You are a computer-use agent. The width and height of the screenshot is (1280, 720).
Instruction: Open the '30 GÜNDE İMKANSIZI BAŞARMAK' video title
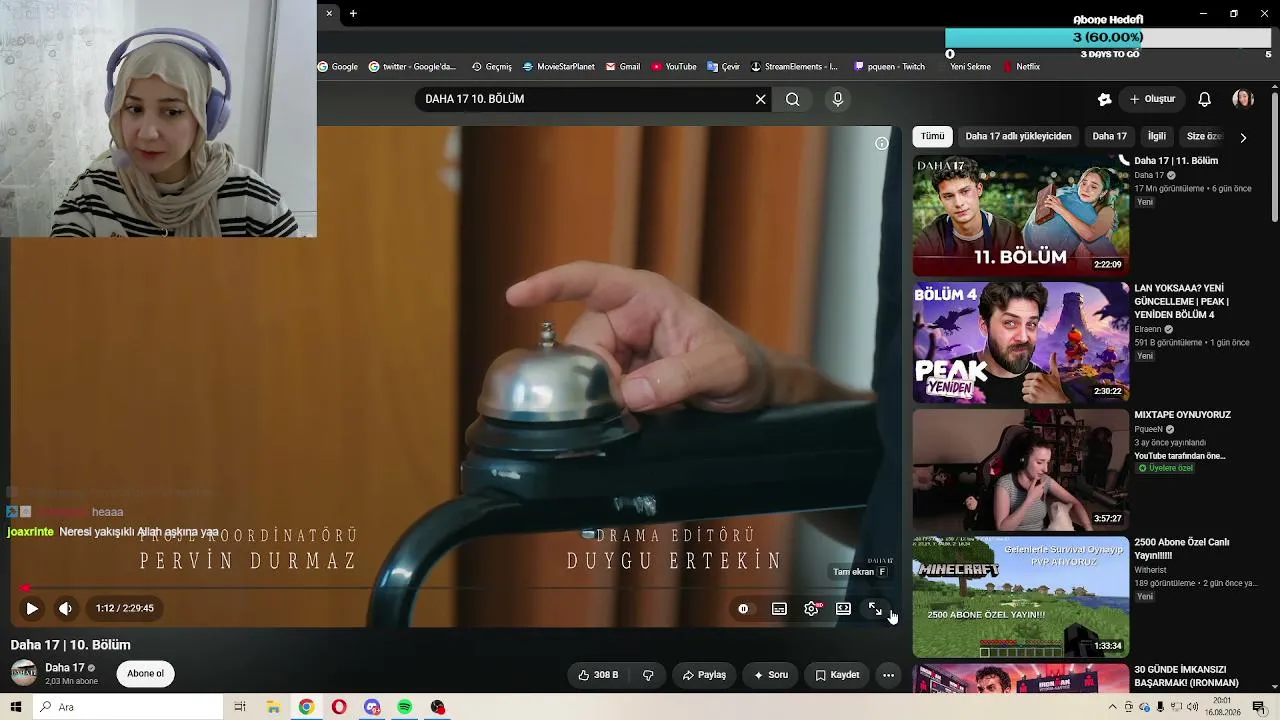click(1186, 676)
